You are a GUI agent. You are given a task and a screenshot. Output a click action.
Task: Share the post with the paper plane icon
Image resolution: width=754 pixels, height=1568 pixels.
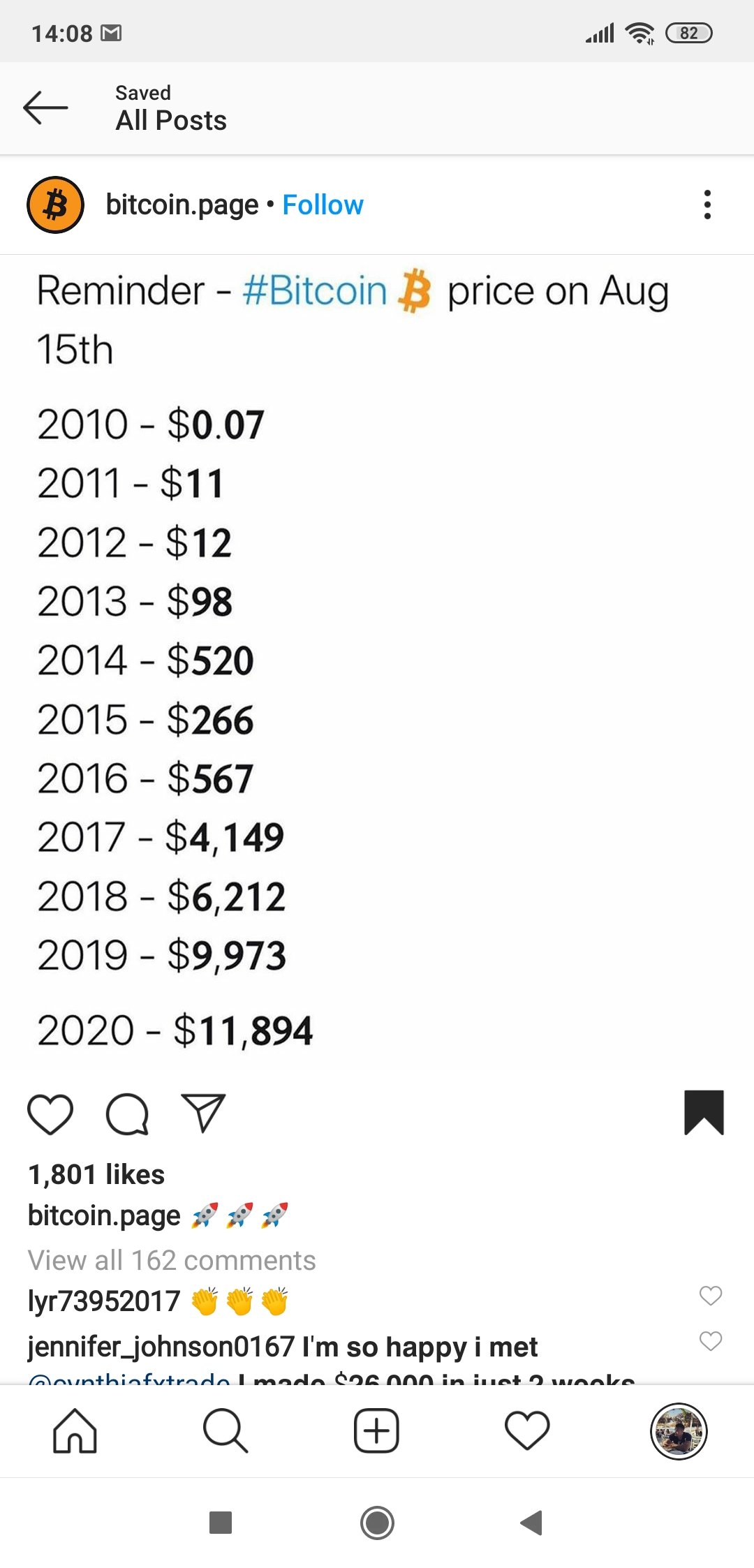click(x=203, y=1112)
